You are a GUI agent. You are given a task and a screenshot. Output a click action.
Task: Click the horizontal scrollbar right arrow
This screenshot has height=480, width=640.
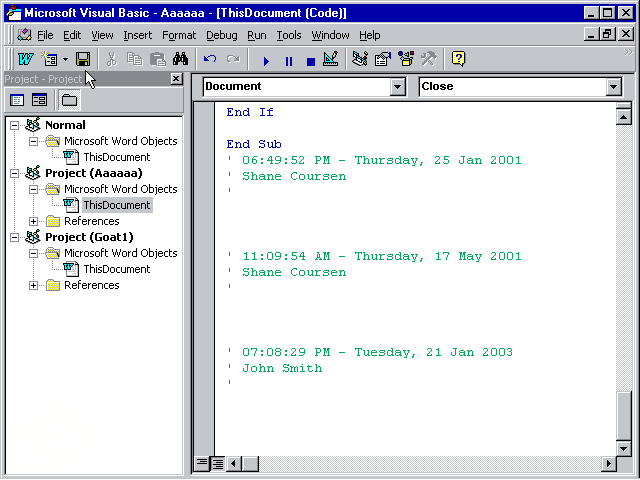(609, 464)
